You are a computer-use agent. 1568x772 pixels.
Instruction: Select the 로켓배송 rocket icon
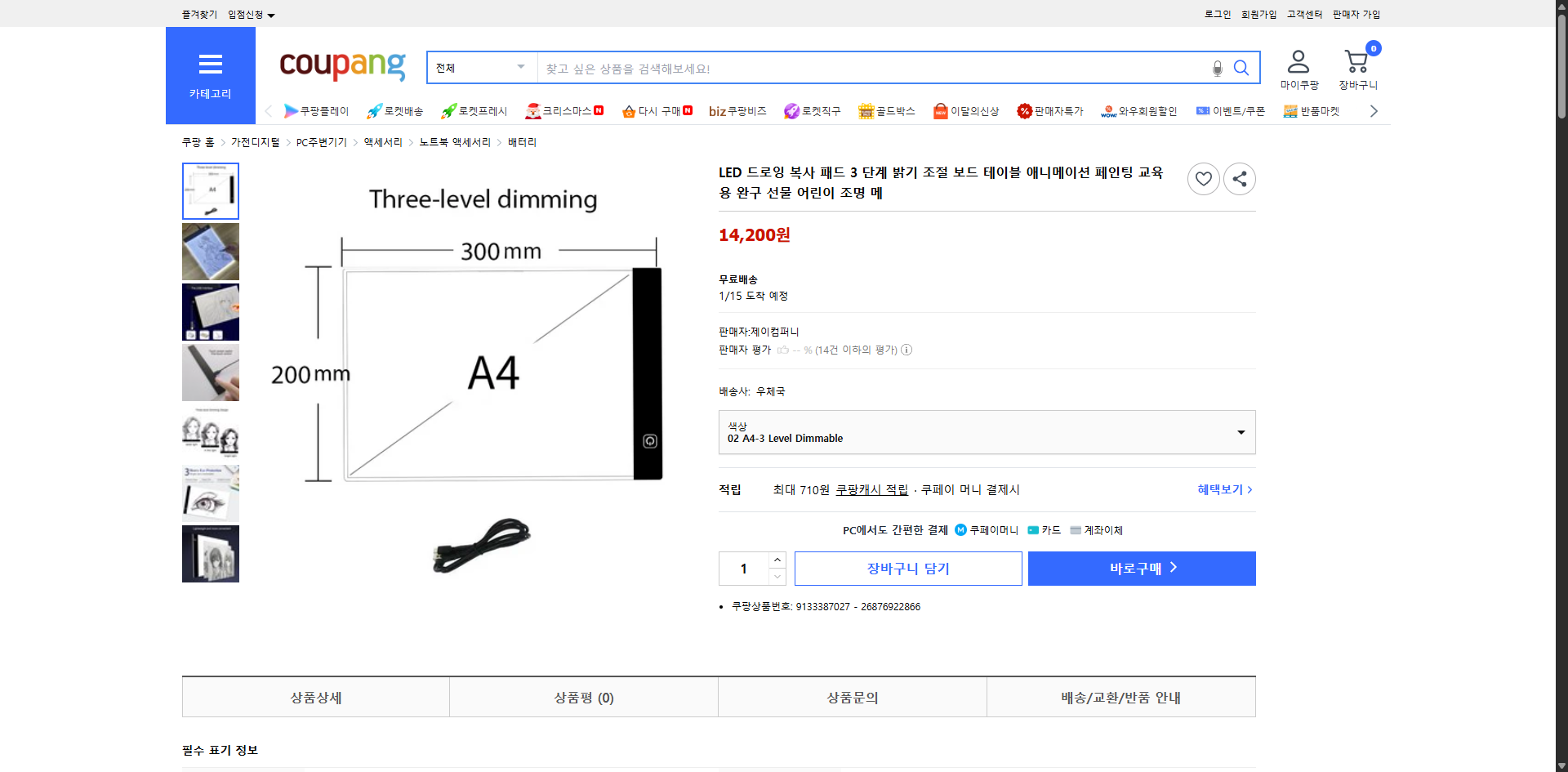374,111
